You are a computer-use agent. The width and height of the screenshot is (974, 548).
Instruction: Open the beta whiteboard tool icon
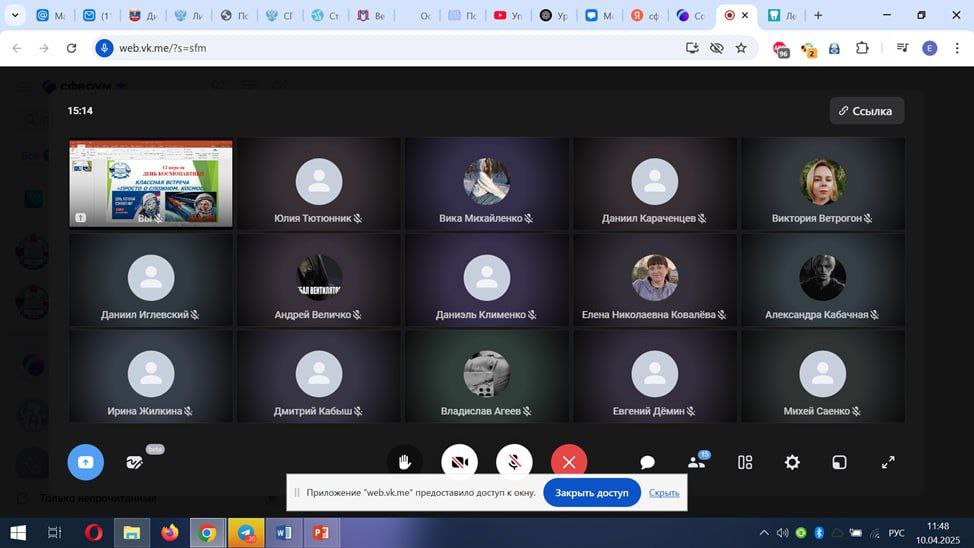pos(135,462)
